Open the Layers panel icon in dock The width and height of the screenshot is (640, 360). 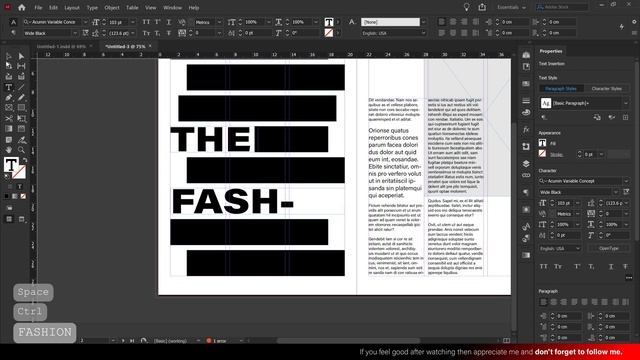pos(526,164)
